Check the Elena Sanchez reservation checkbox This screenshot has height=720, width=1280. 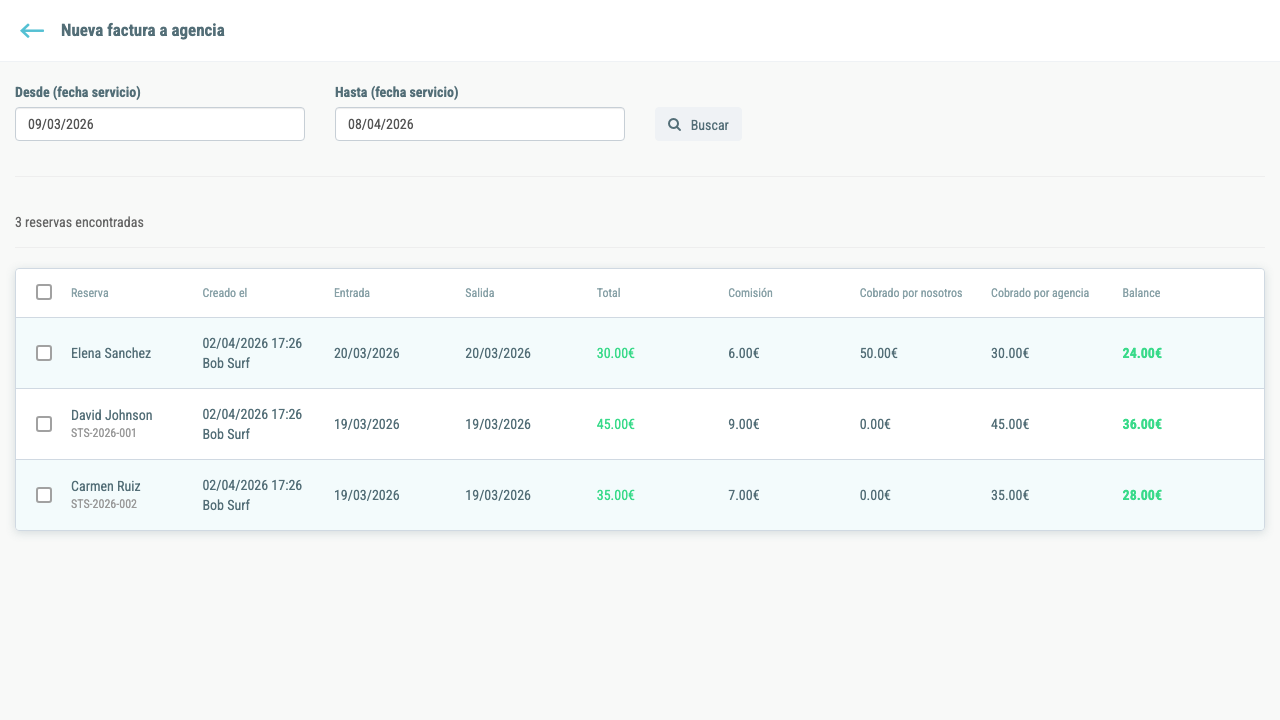click(44, 353)
